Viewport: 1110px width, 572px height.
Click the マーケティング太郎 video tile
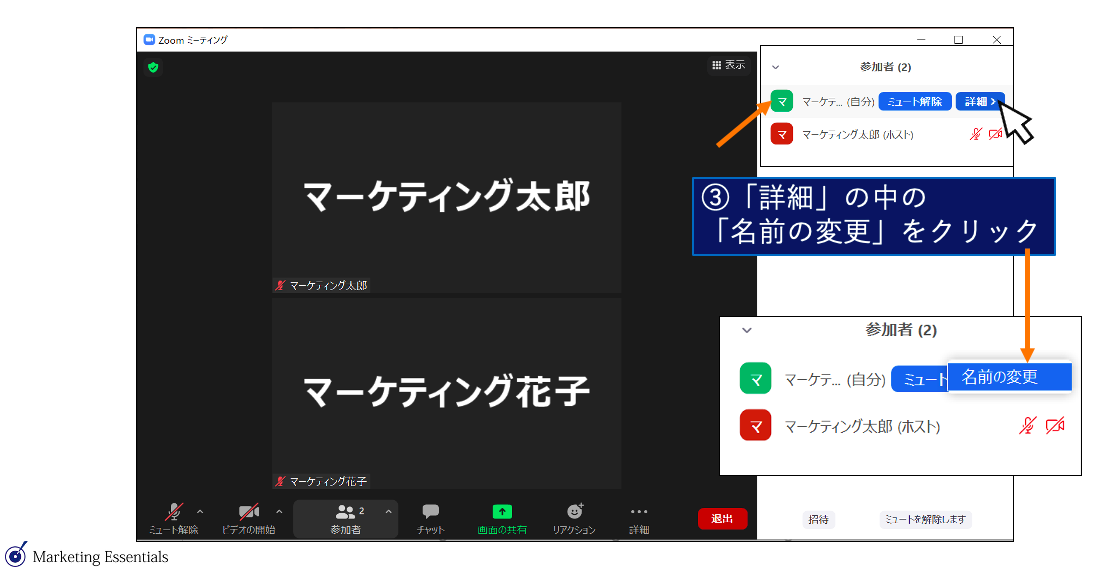[446, 197]
